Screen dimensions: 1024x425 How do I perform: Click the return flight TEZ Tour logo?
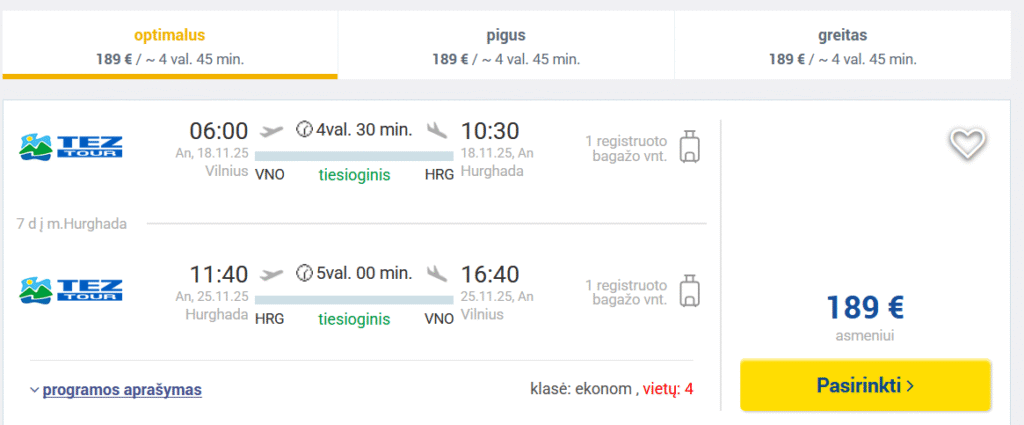tap(71, 291)
